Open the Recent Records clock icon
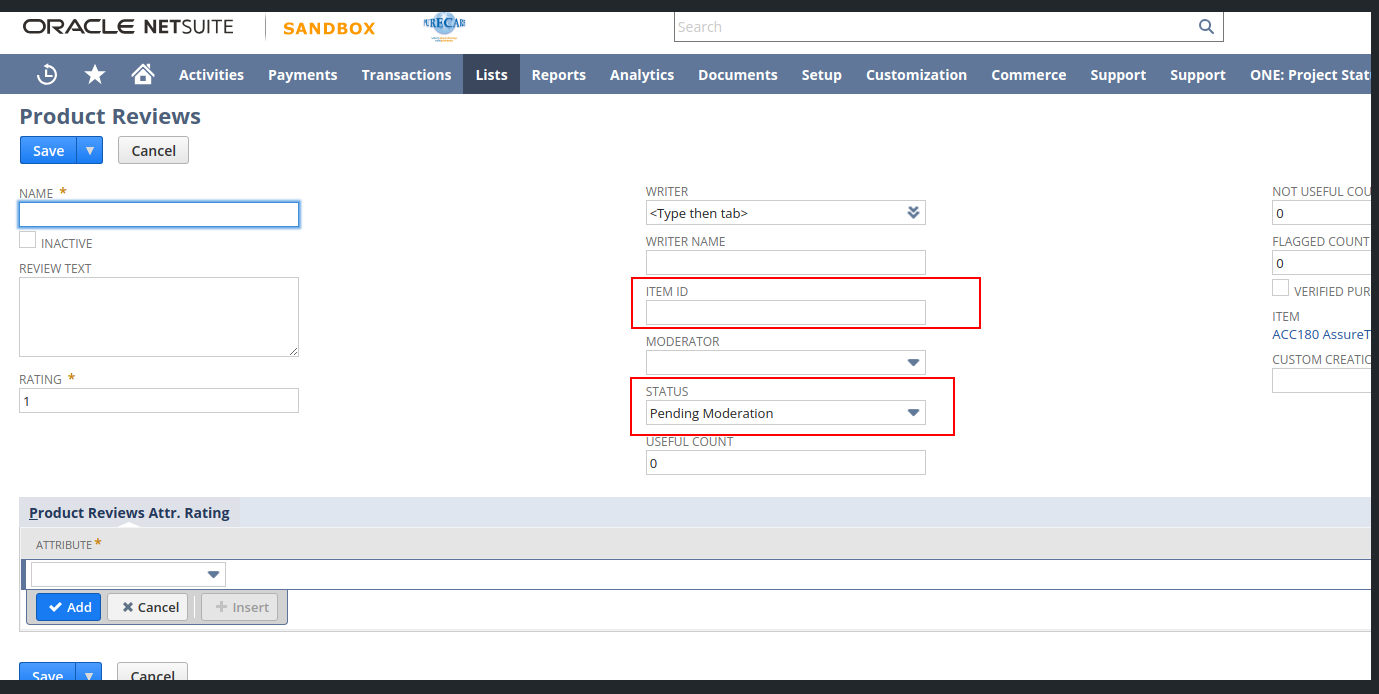1379x694 pixels. (47, 75)
